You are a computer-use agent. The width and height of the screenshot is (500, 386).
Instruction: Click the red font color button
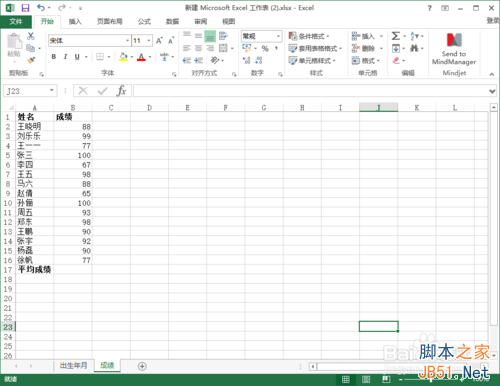(x=141, y=57)
